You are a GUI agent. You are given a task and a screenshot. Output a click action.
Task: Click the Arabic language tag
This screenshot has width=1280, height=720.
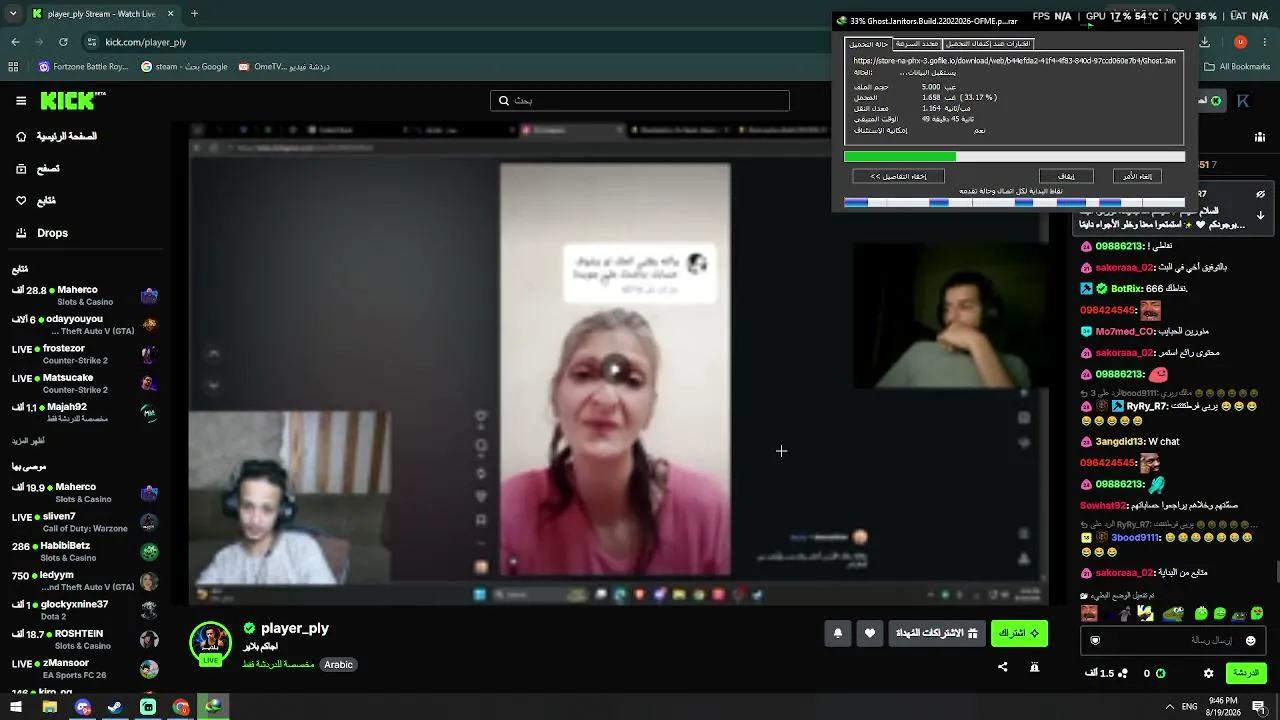pyautogui.click(x=338, y=665)
